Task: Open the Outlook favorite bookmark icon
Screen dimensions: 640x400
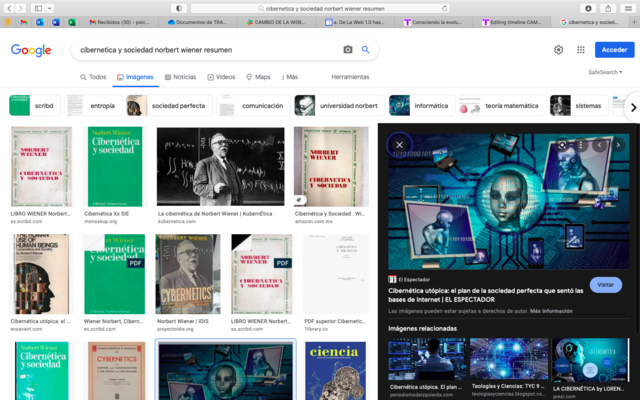Action: (40, 22)
